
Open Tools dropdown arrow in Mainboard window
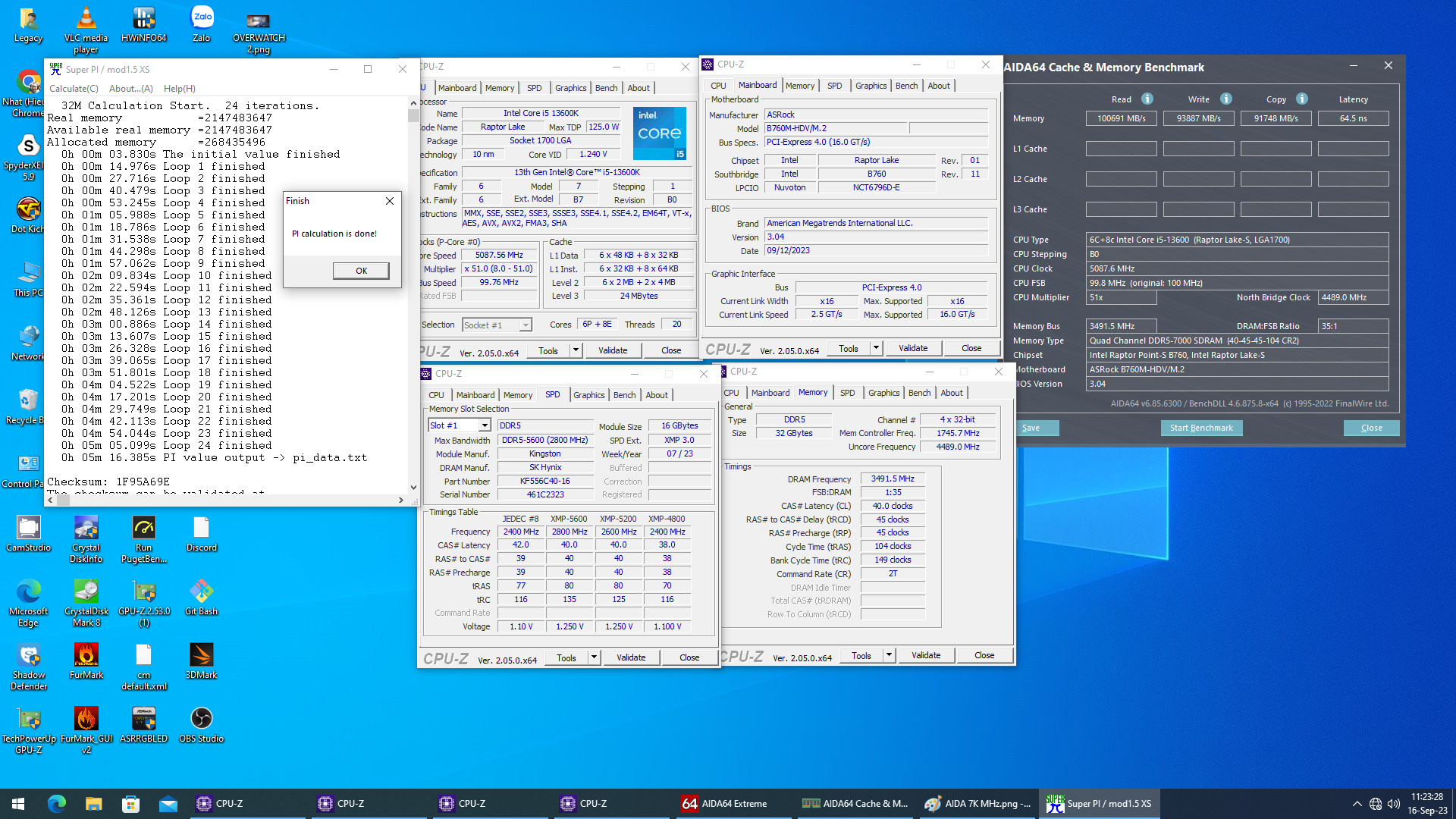pyautogui.click(x=876, y=349)
